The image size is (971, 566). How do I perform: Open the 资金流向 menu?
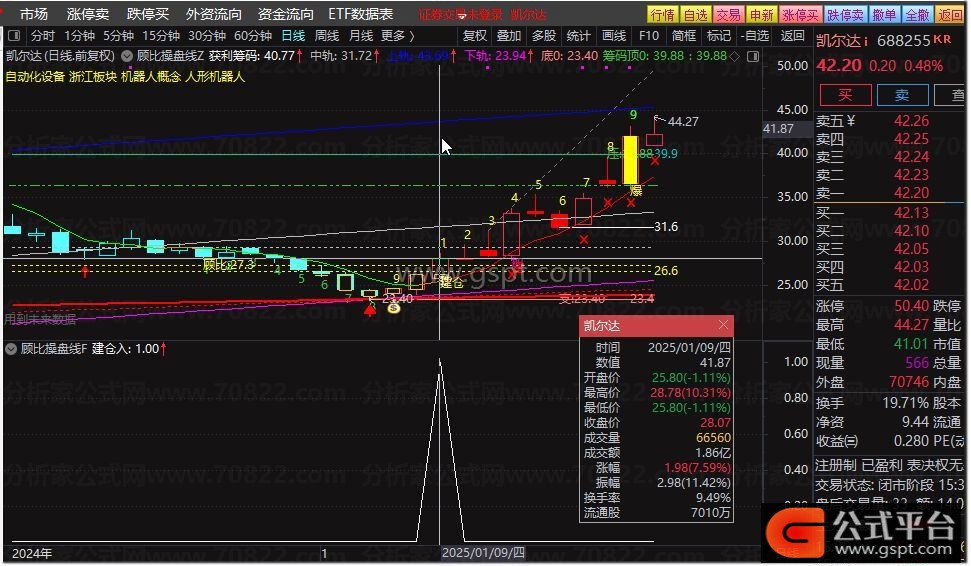[285, 14]
